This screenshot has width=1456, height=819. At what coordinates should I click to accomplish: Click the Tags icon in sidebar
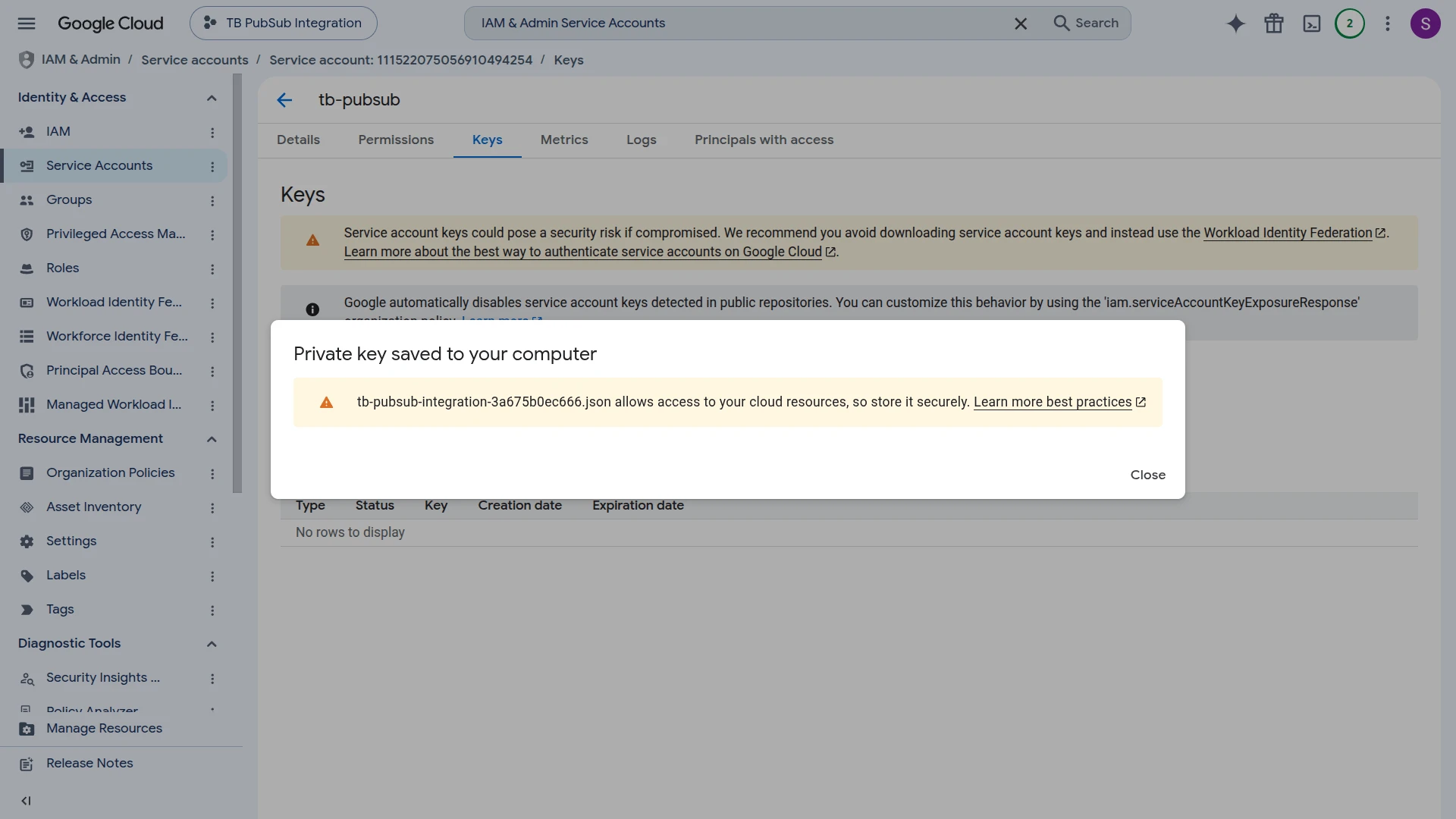27,610
